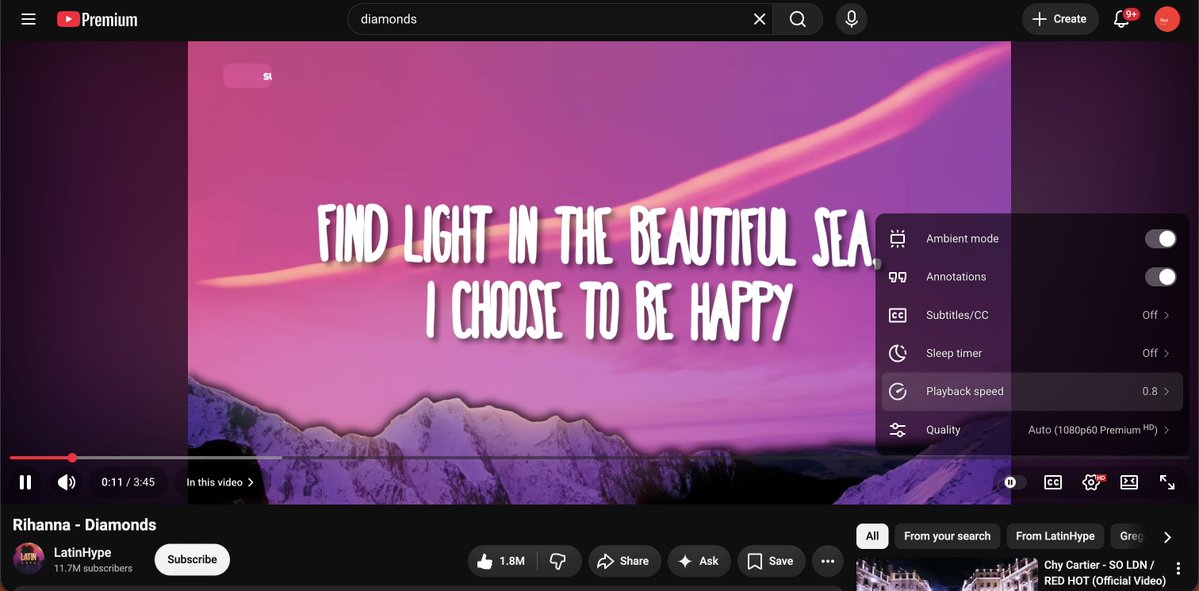Click the 11.7M subscribers text
The height and width of the screenshot is (591, 1199).
93,569
